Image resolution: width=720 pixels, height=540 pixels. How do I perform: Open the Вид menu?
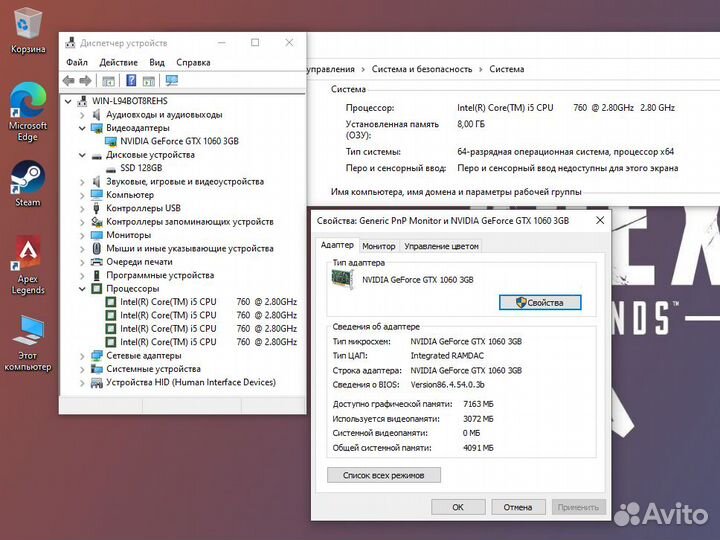click(157, 62)
